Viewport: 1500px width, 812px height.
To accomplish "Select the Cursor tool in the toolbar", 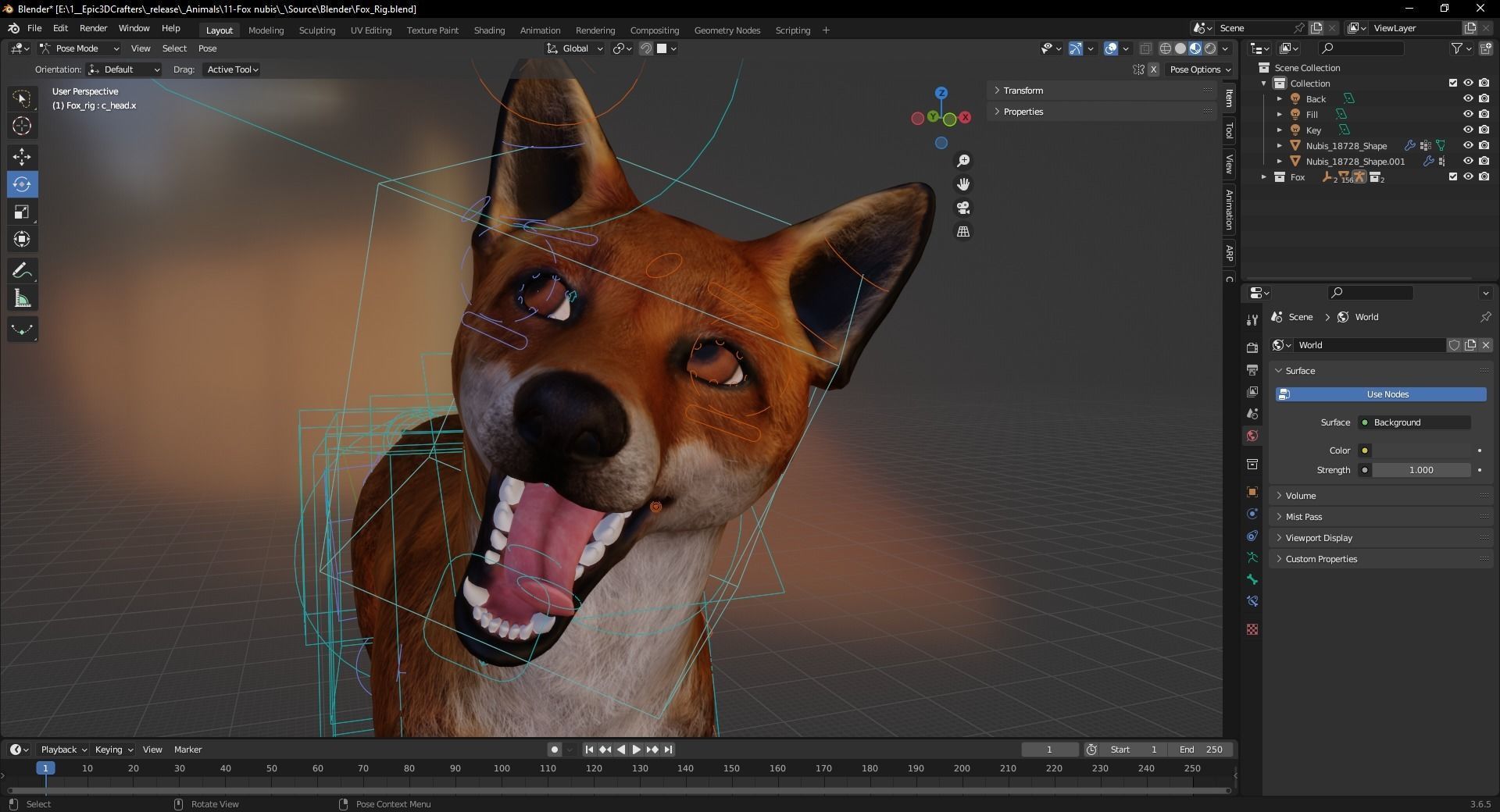I will tap(22, 126).
